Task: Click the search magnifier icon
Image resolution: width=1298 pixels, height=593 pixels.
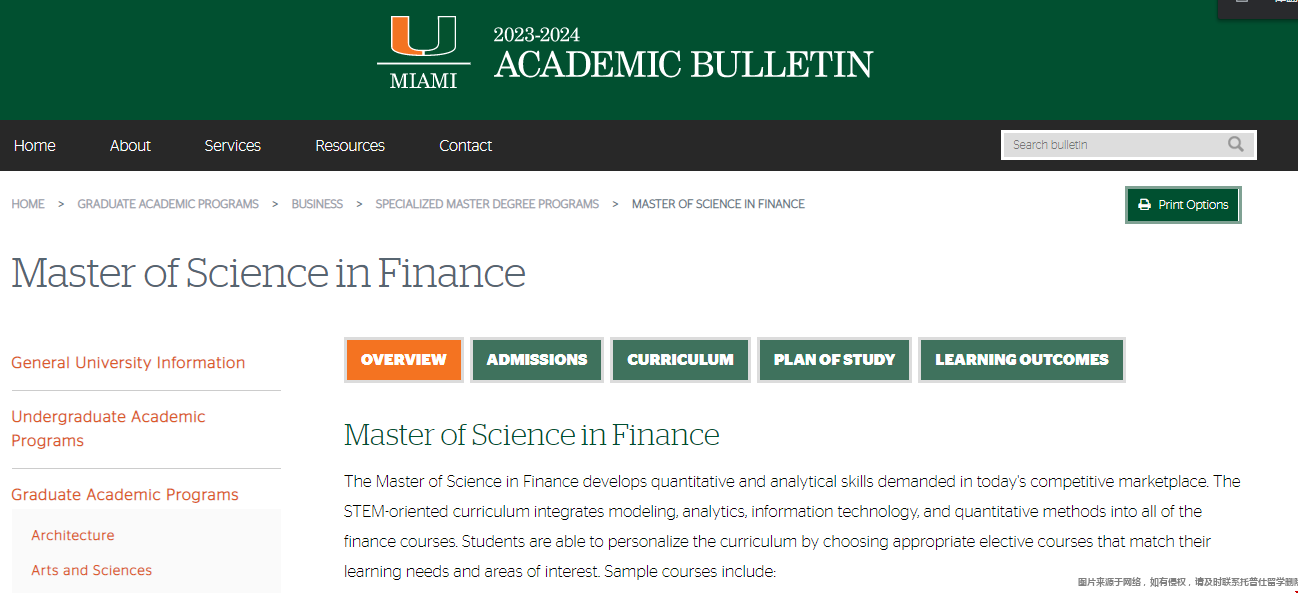Action: tap(1236, 144)
